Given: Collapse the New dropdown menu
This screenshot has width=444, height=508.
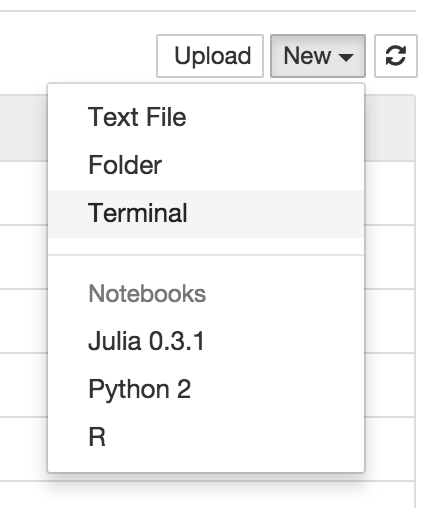Looking at the screenshot, I should click(x=318, y=56).
